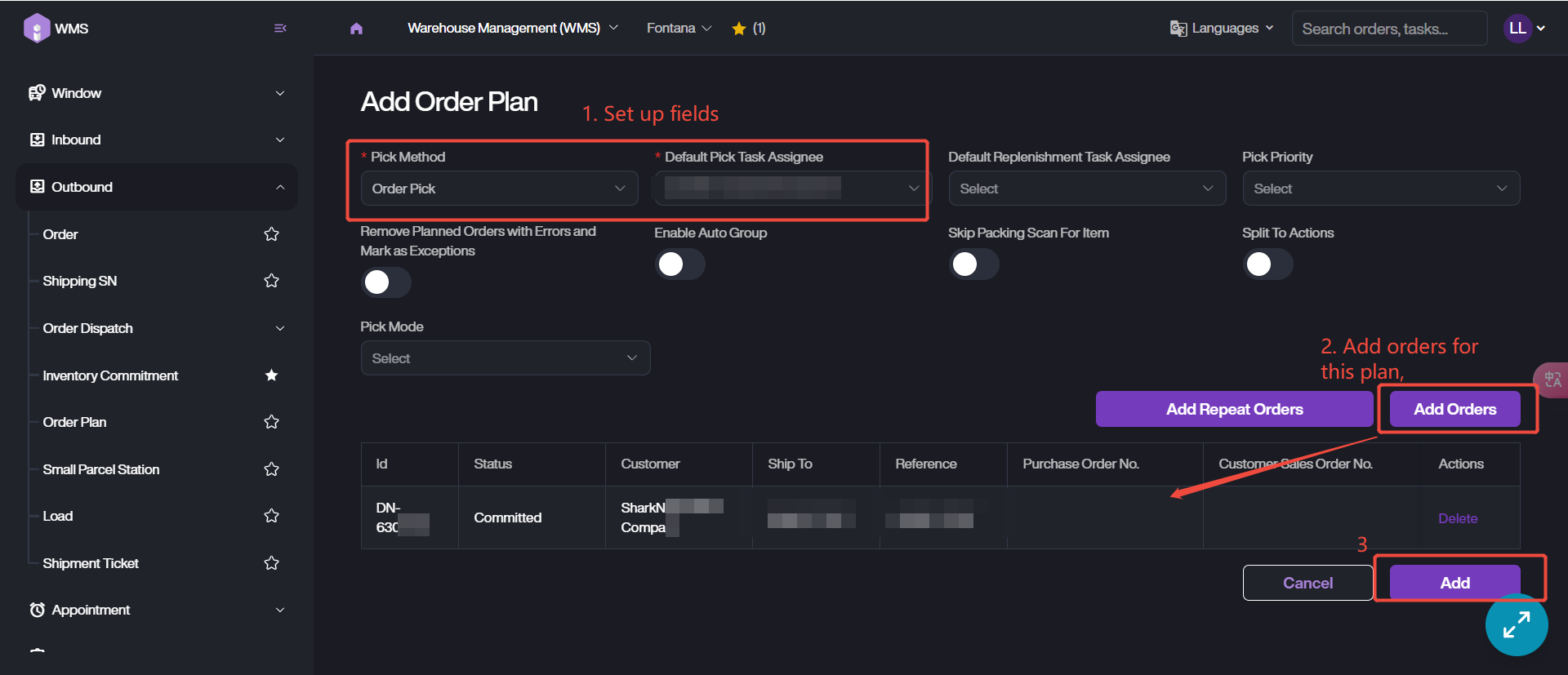Favorite the Shipment Ticket star

272,563
